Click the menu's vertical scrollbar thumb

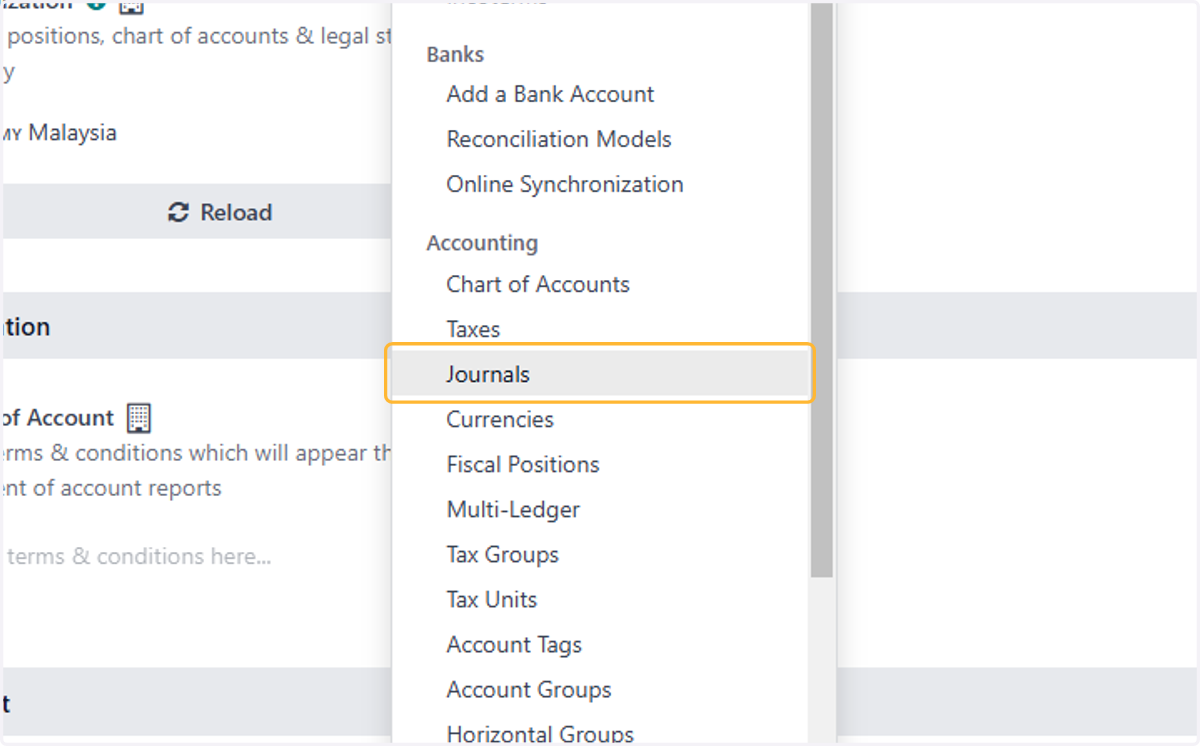(821, 290)
